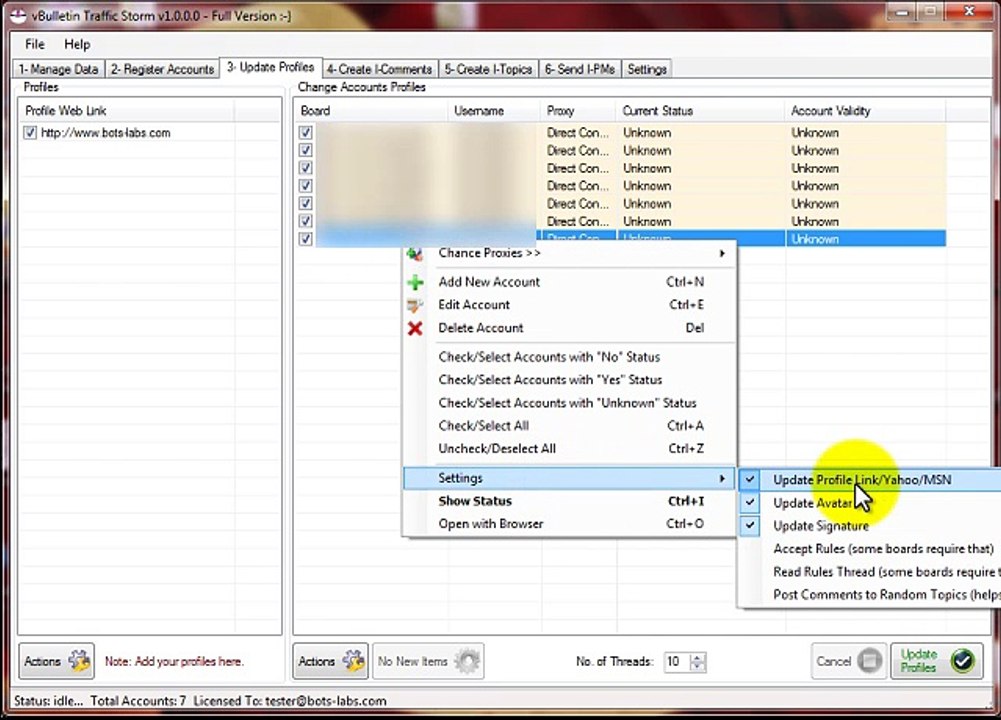Screen dimensions: 1001x720
Task: Choose Add New Account from context menu
Action: [x=569, y=282]
